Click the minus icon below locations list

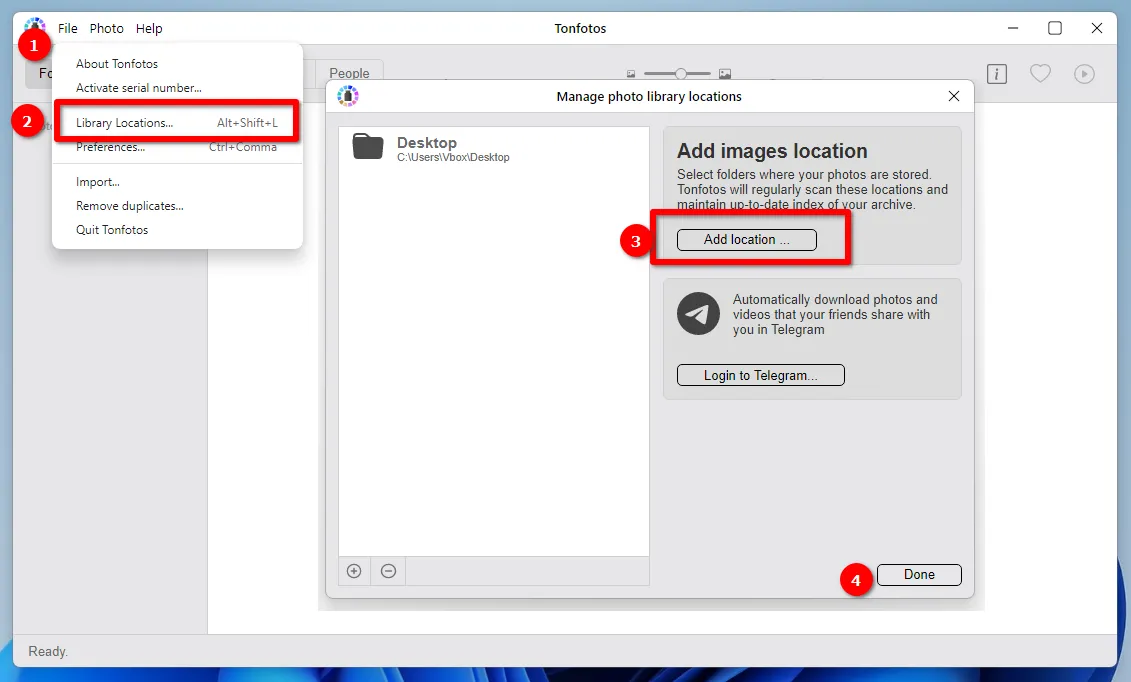(389, 571)
